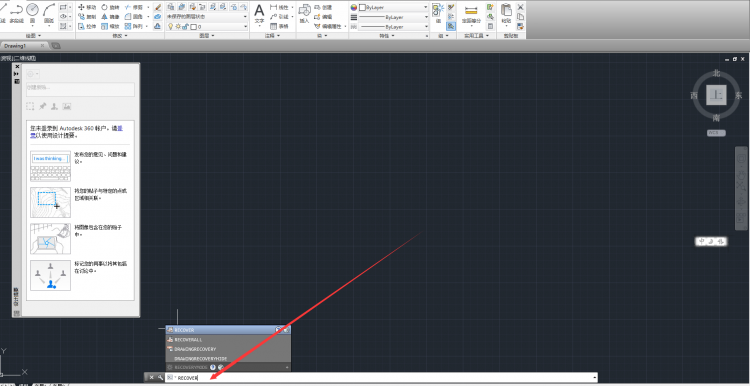750x386 pixels.
Task: Open the Text (文字) annotation tool
Action: point(259,14)
